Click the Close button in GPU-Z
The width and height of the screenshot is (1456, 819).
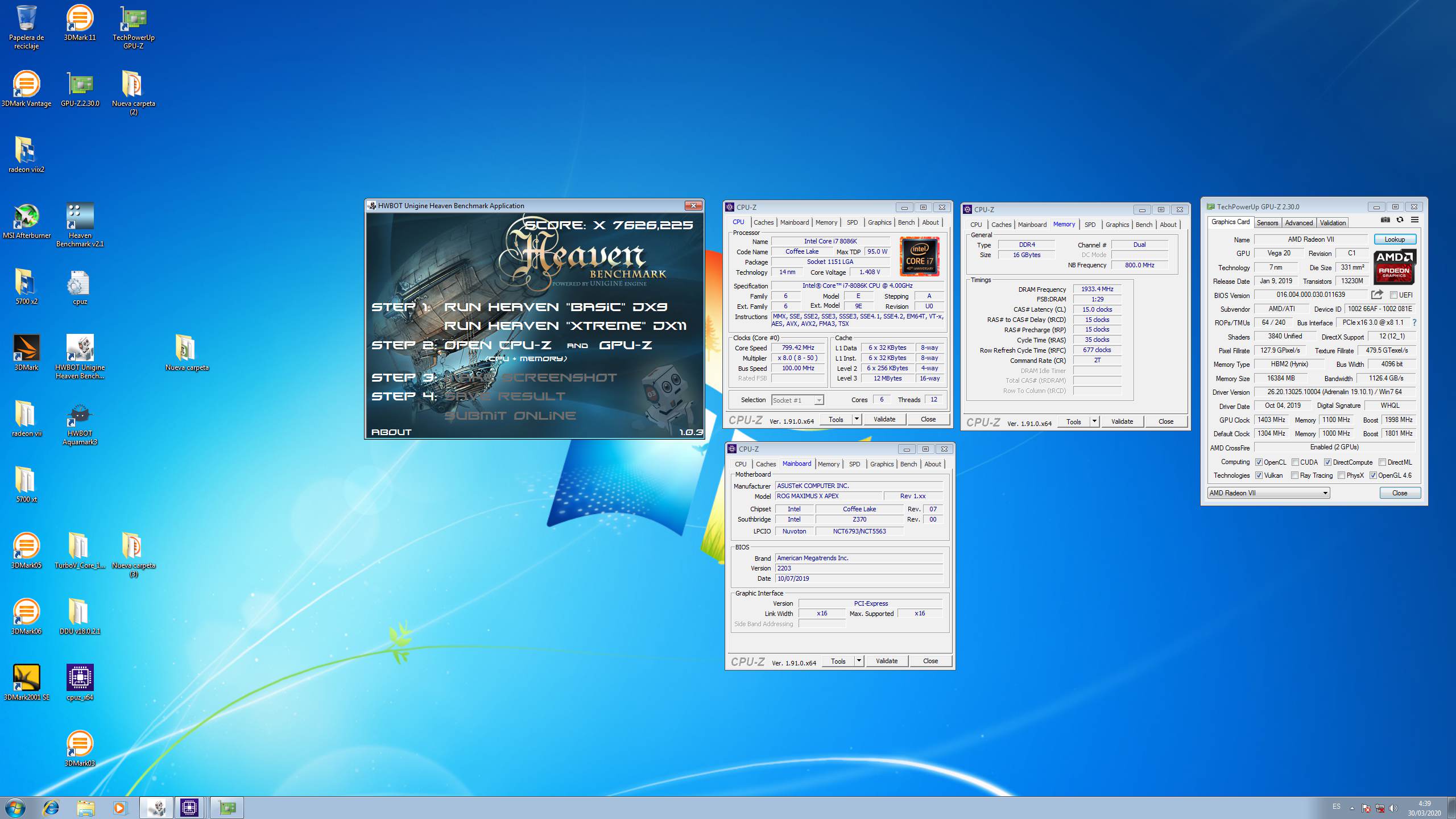pos(1400,493)
